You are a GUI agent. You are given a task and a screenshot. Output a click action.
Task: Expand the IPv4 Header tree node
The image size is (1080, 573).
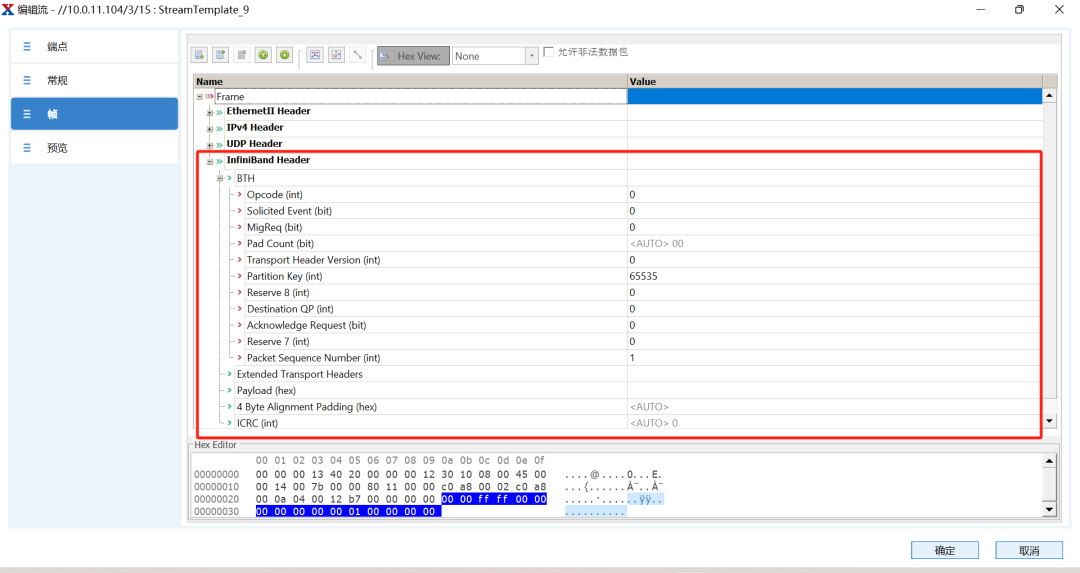click(210, 128)
